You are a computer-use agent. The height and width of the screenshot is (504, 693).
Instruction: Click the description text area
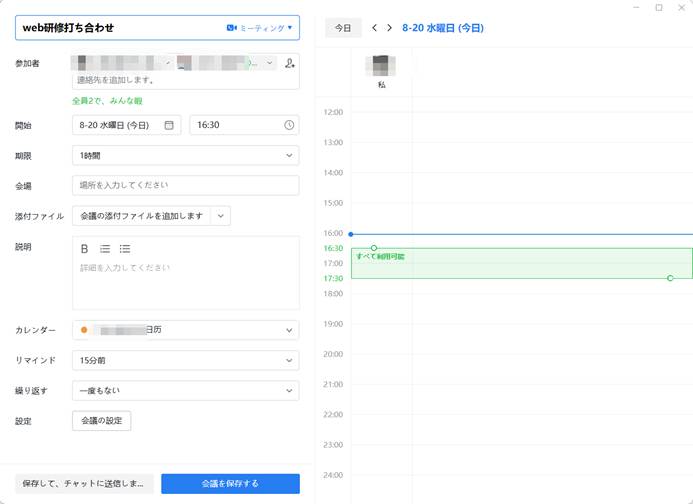[x=186, y=283]
